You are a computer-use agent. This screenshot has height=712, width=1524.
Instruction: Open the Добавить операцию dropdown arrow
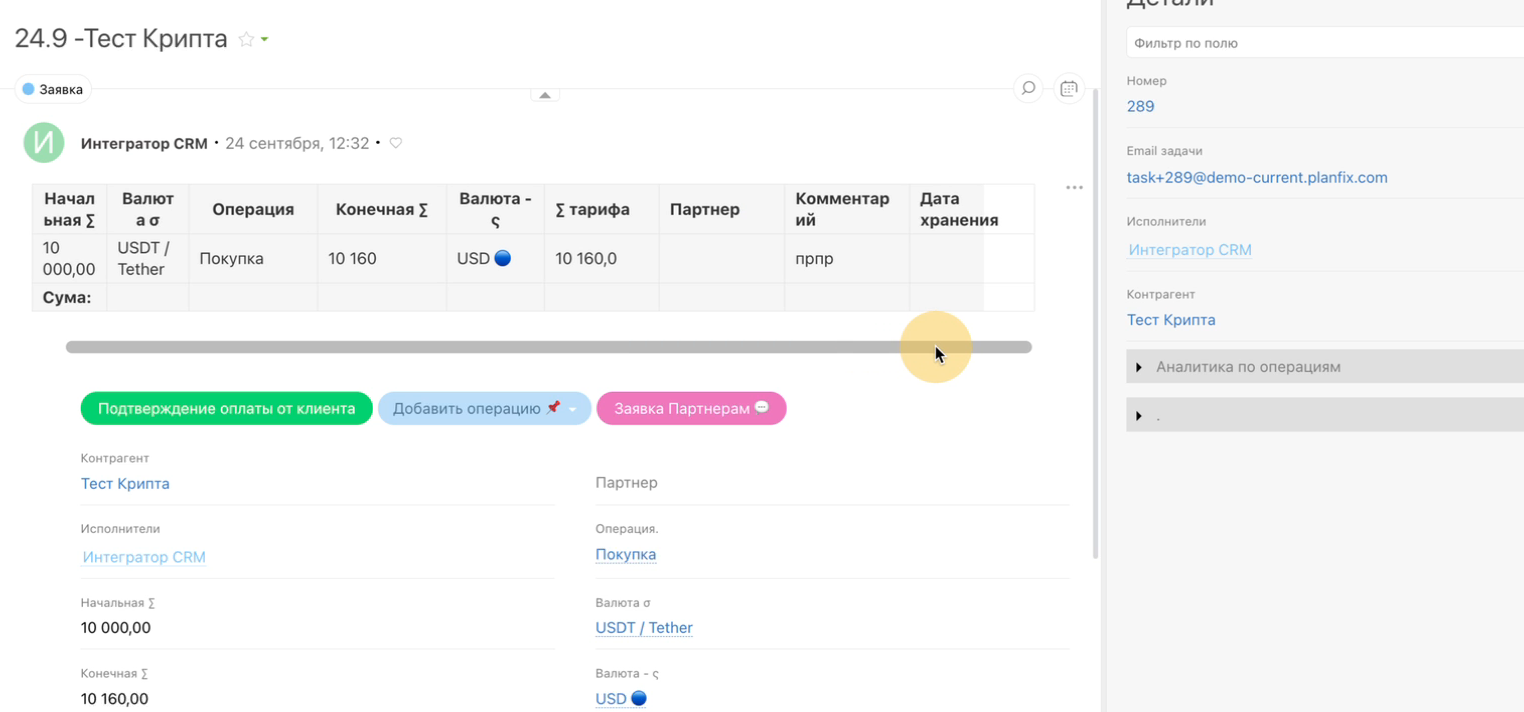[x=573, y=409]
